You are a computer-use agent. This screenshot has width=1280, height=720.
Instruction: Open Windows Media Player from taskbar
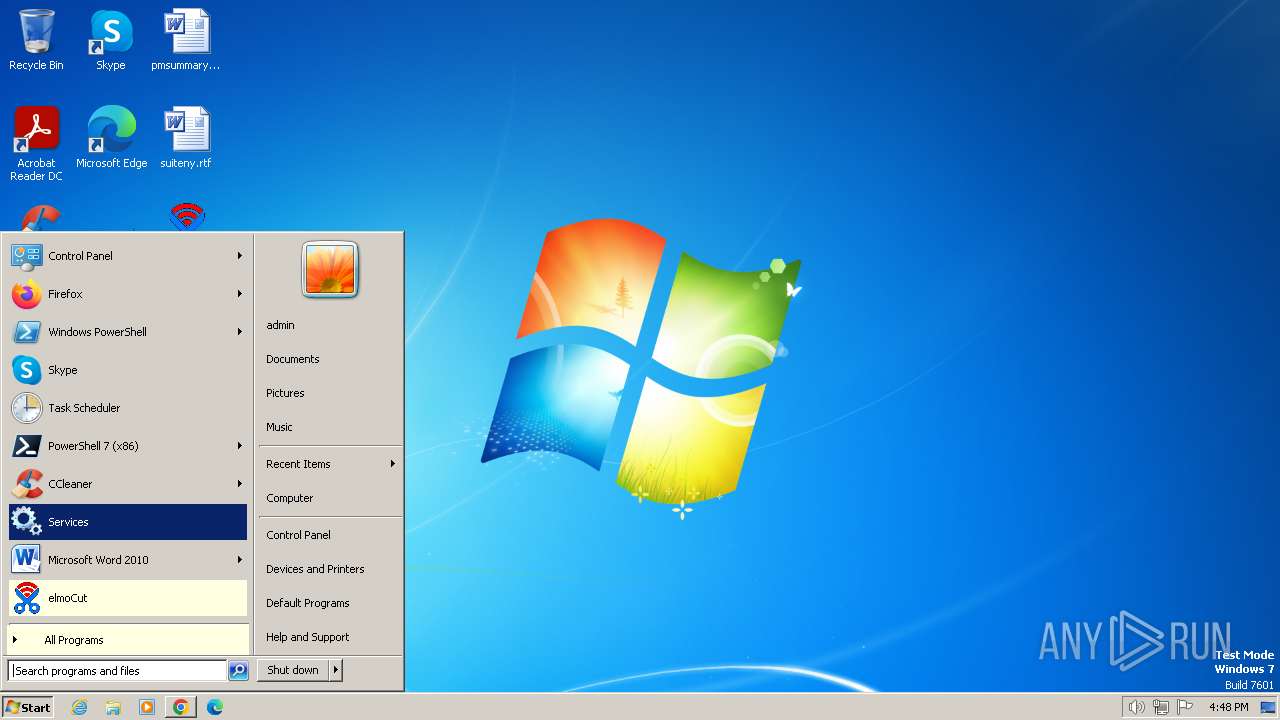click(x=147, y=707)
